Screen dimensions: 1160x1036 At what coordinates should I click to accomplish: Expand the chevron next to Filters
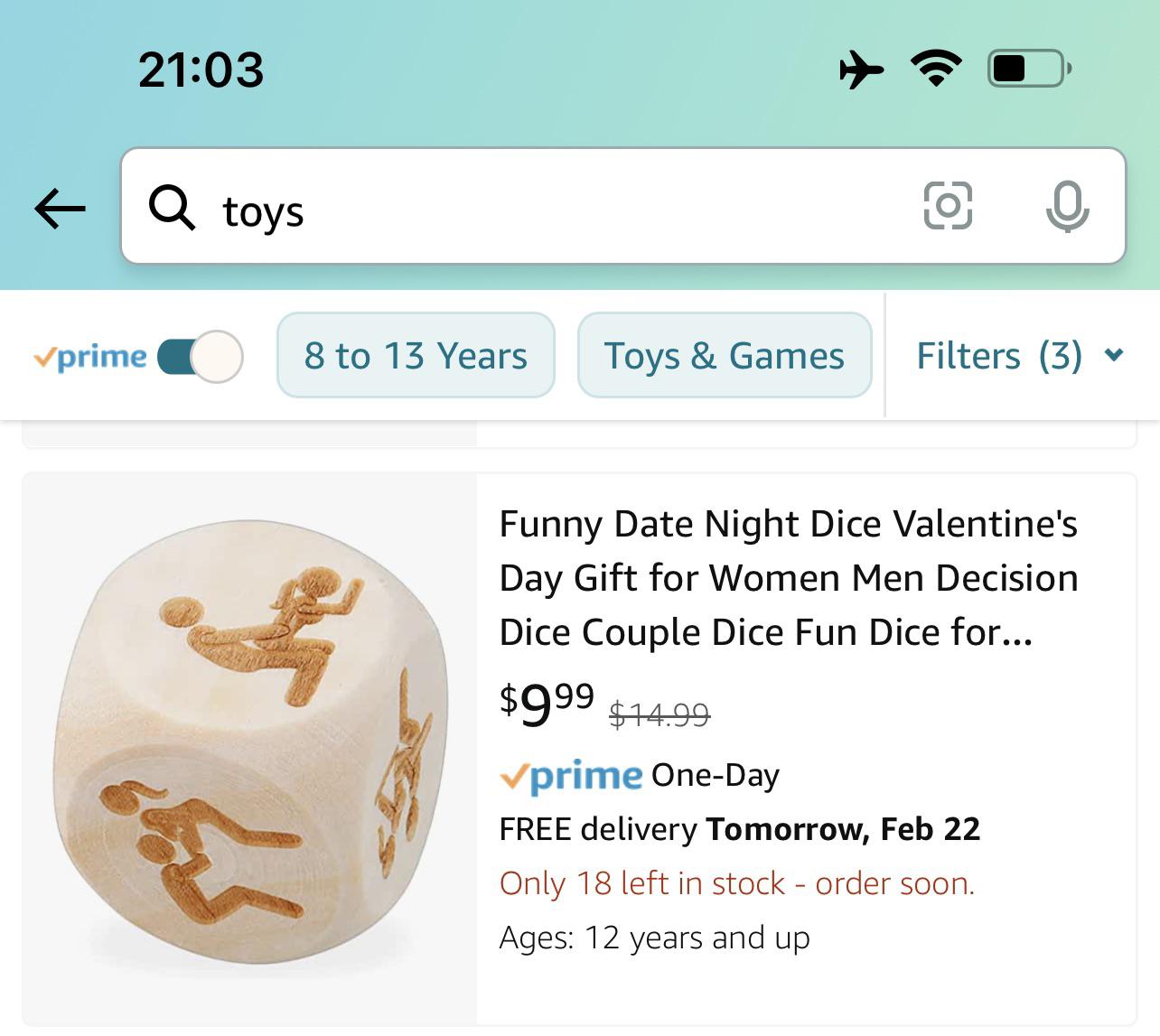[x=1115, y=355]
